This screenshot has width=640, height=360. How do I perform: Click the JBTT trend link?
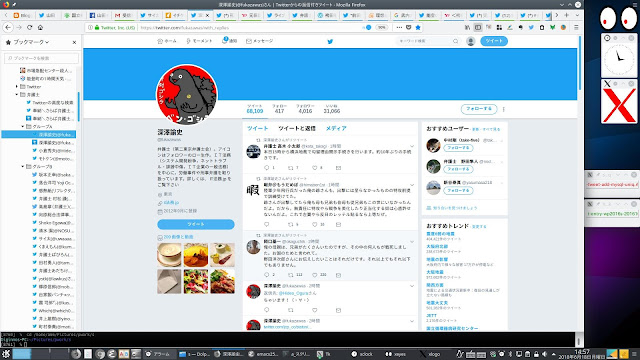click(431, 316)
